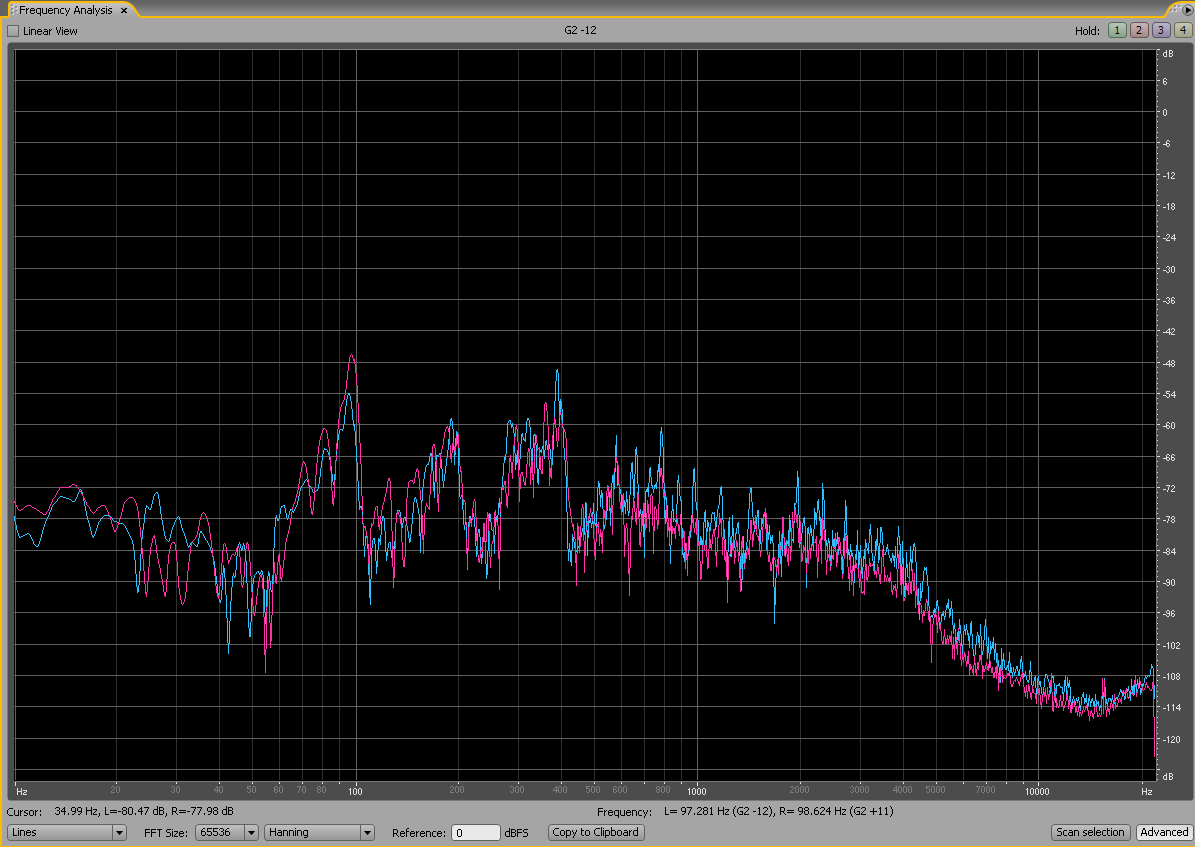Click the '1000' frequency axis label
1195x847 pixels.
(x=697, y=791)
